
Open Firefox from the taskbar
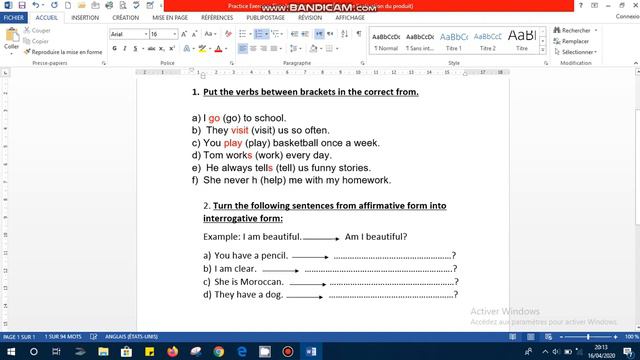pos(173,351)
